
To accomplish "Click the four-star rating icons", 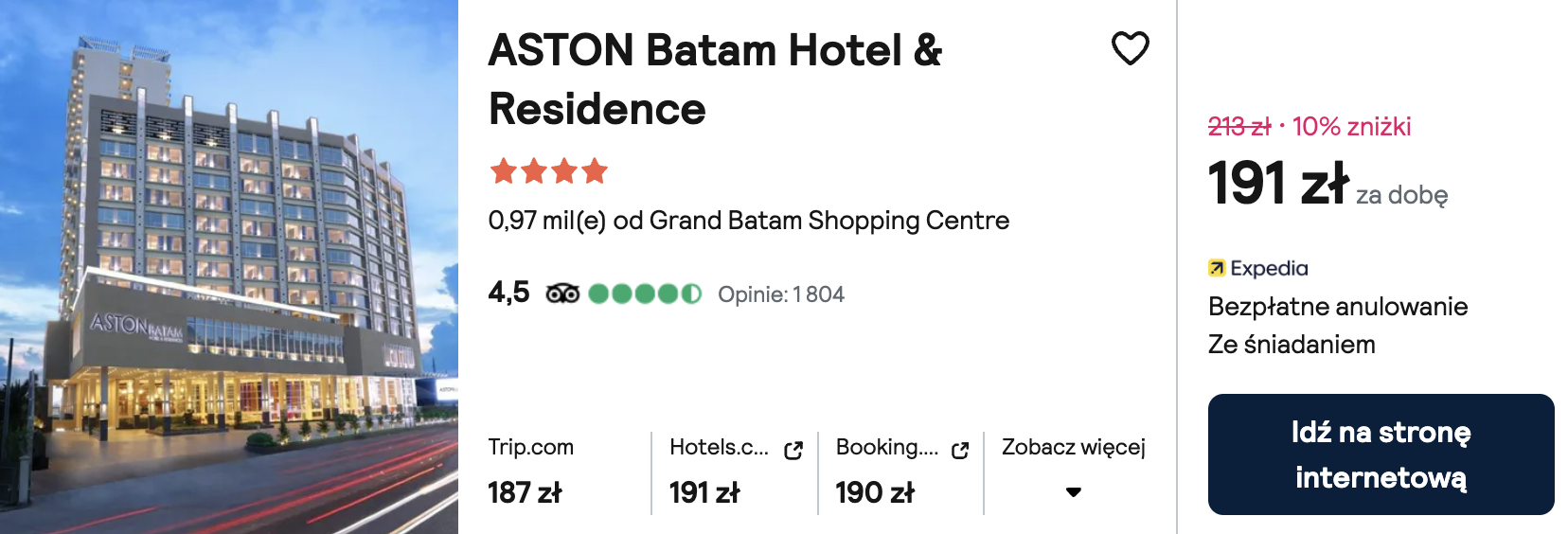I will coord(549,171).
